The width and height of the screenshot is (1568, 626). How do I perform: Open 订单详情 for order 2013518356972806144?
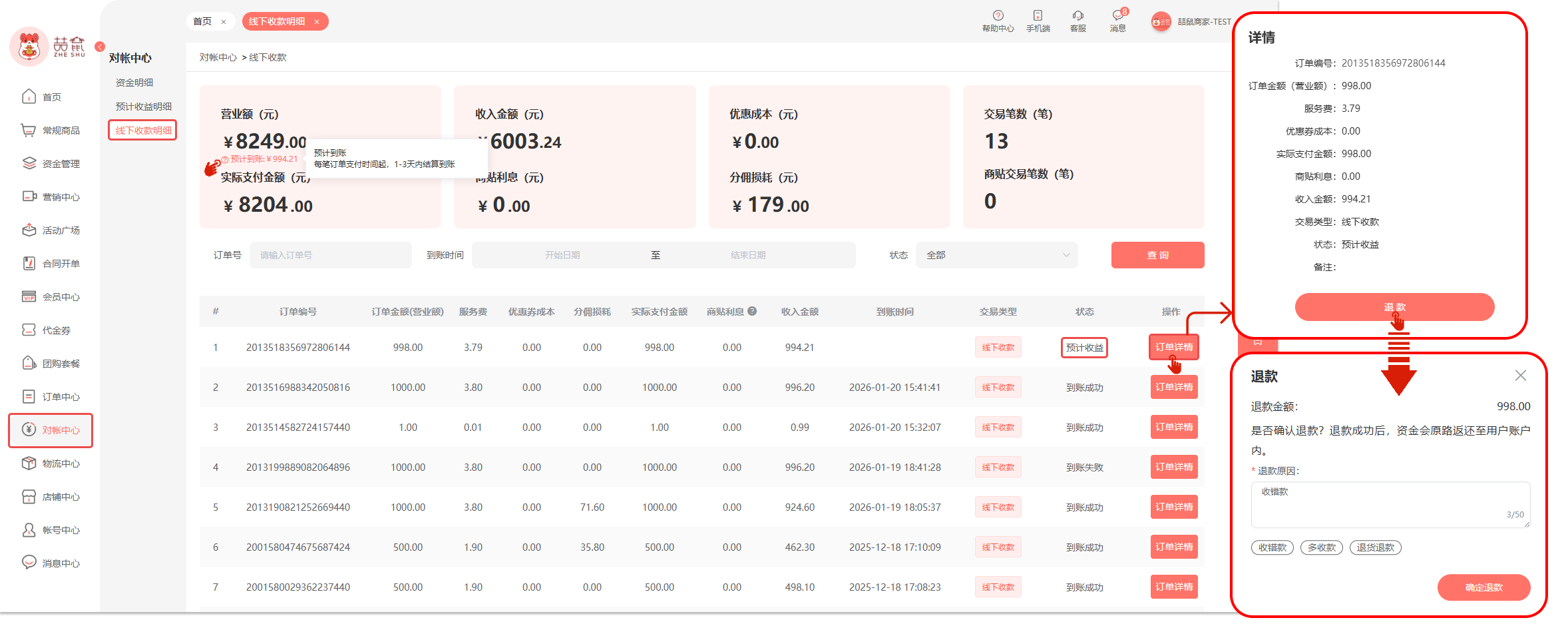coord(1174,347)
